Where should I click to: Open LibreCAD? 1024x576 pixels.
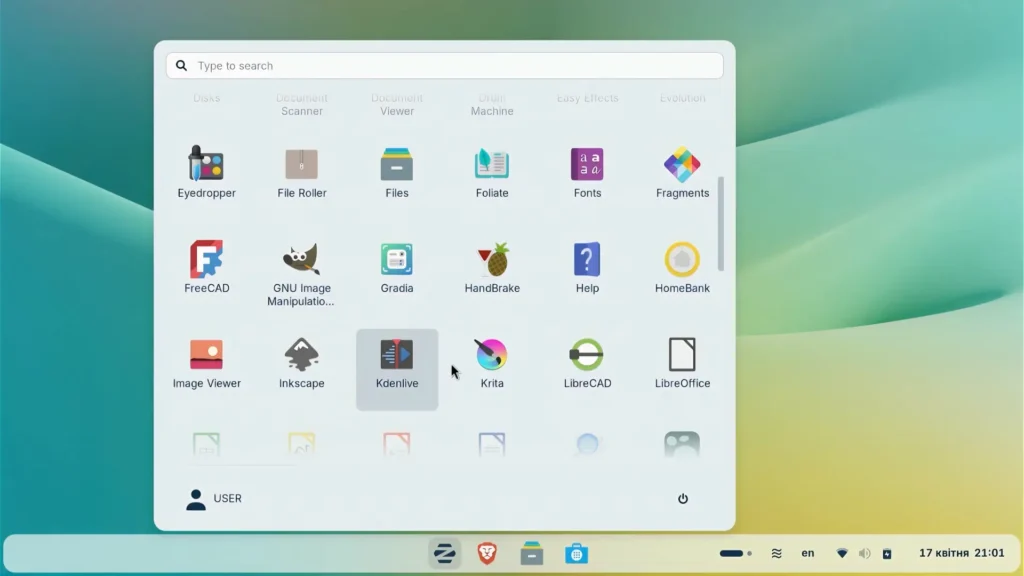pos(587,363)
